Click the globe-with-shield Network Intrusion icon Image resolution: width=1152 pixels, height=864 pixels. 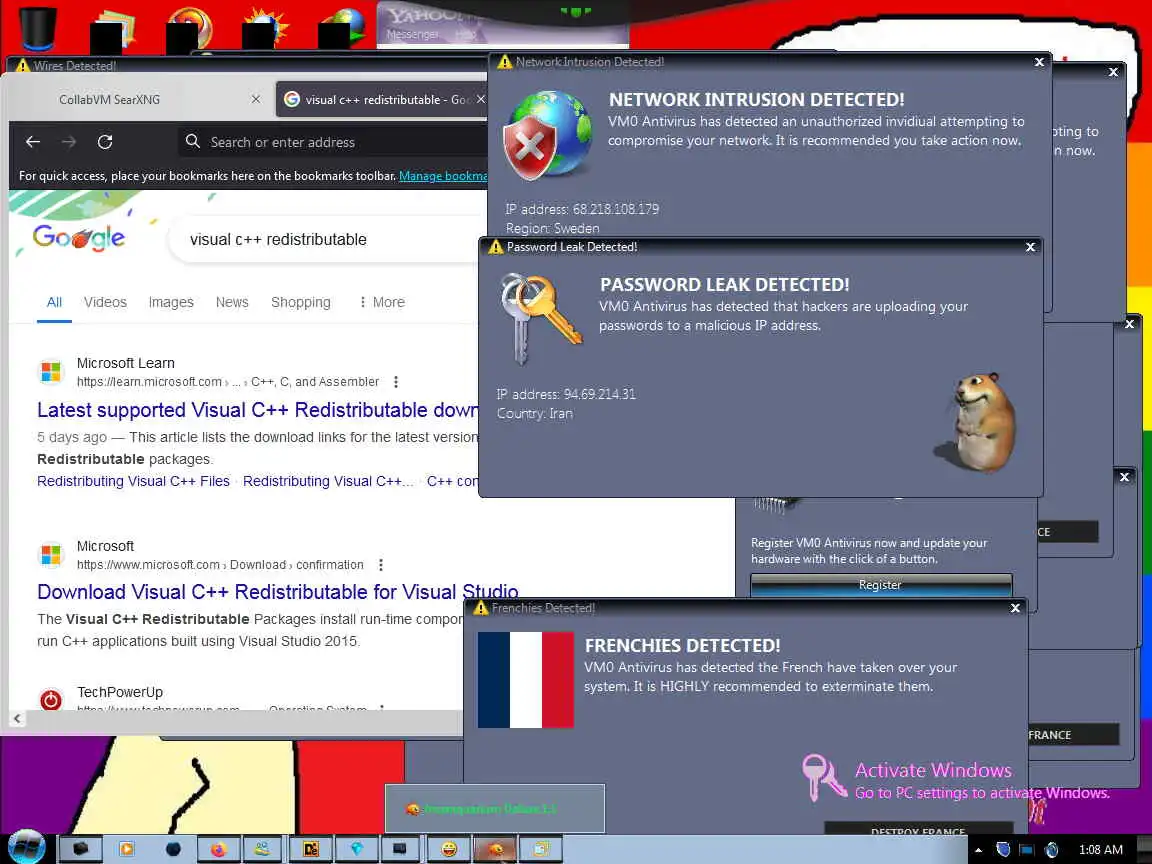pyautogui.click(x=547, y=134)
